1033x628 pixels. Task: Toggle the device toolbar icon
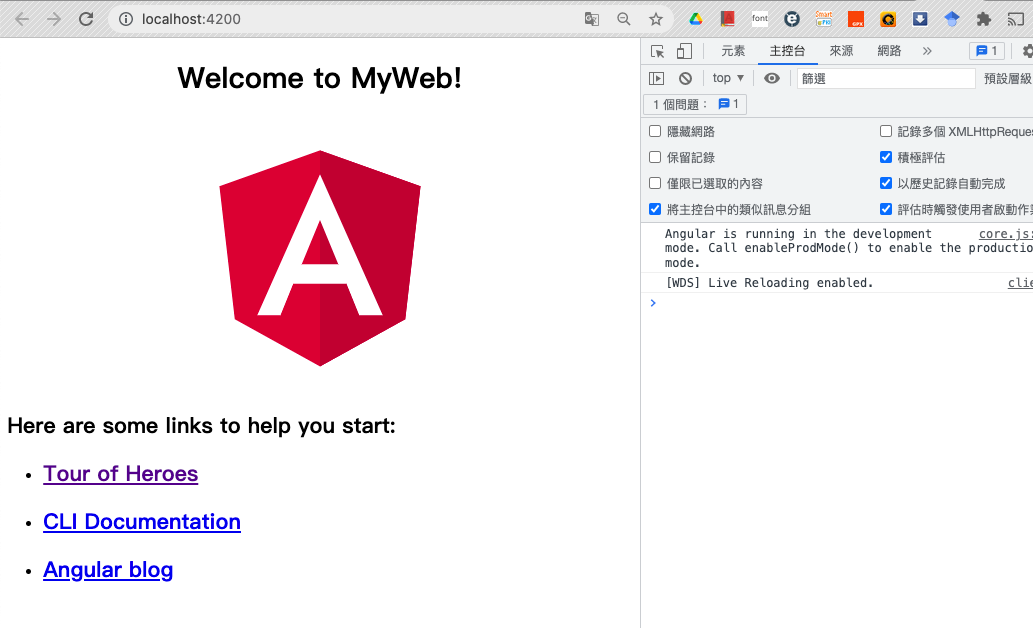[684, 51]
